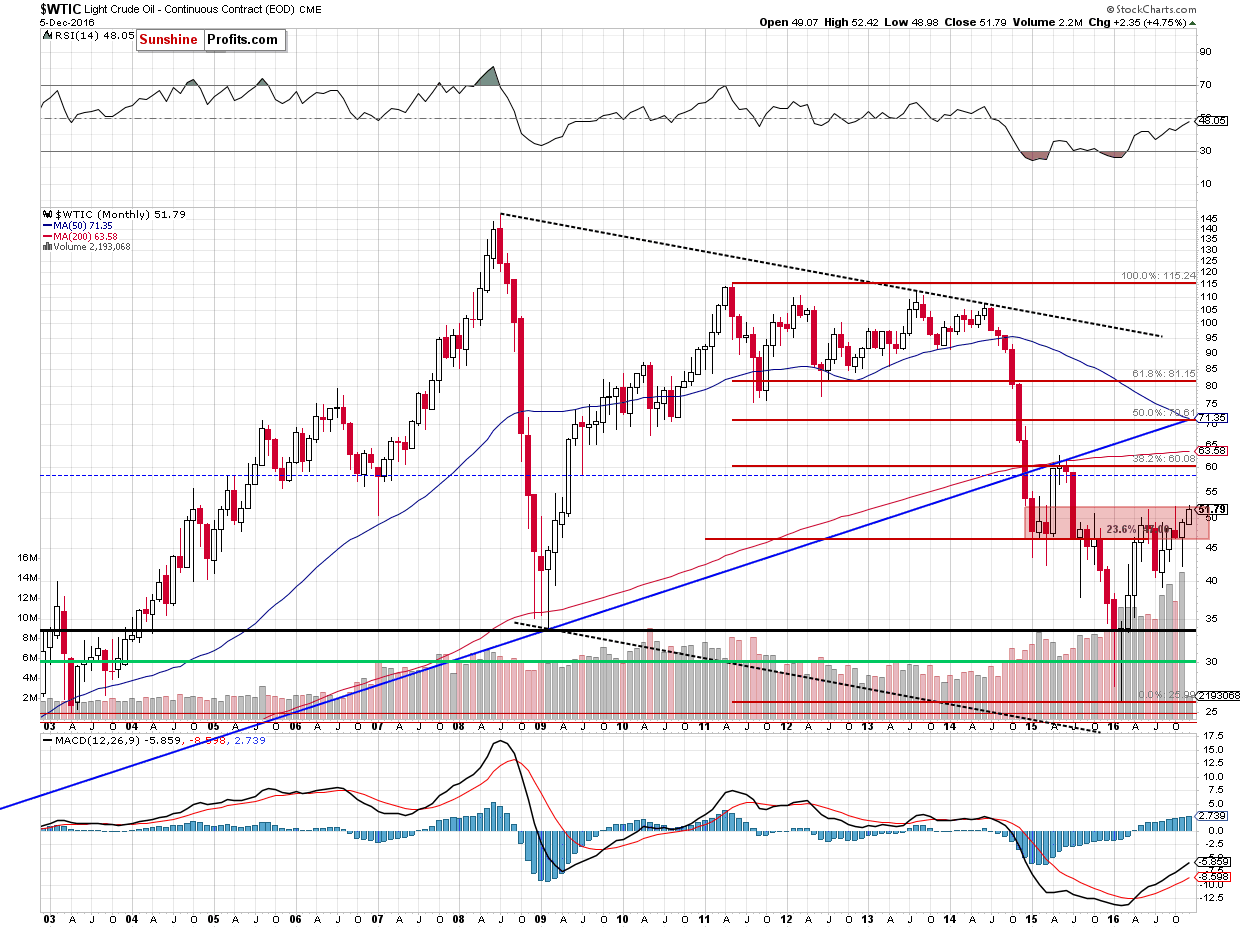Click the RSI(14) 48.05 indicator label
Image resolution: width=1240 pixels, height=928 pixels.
coord(95,36)
